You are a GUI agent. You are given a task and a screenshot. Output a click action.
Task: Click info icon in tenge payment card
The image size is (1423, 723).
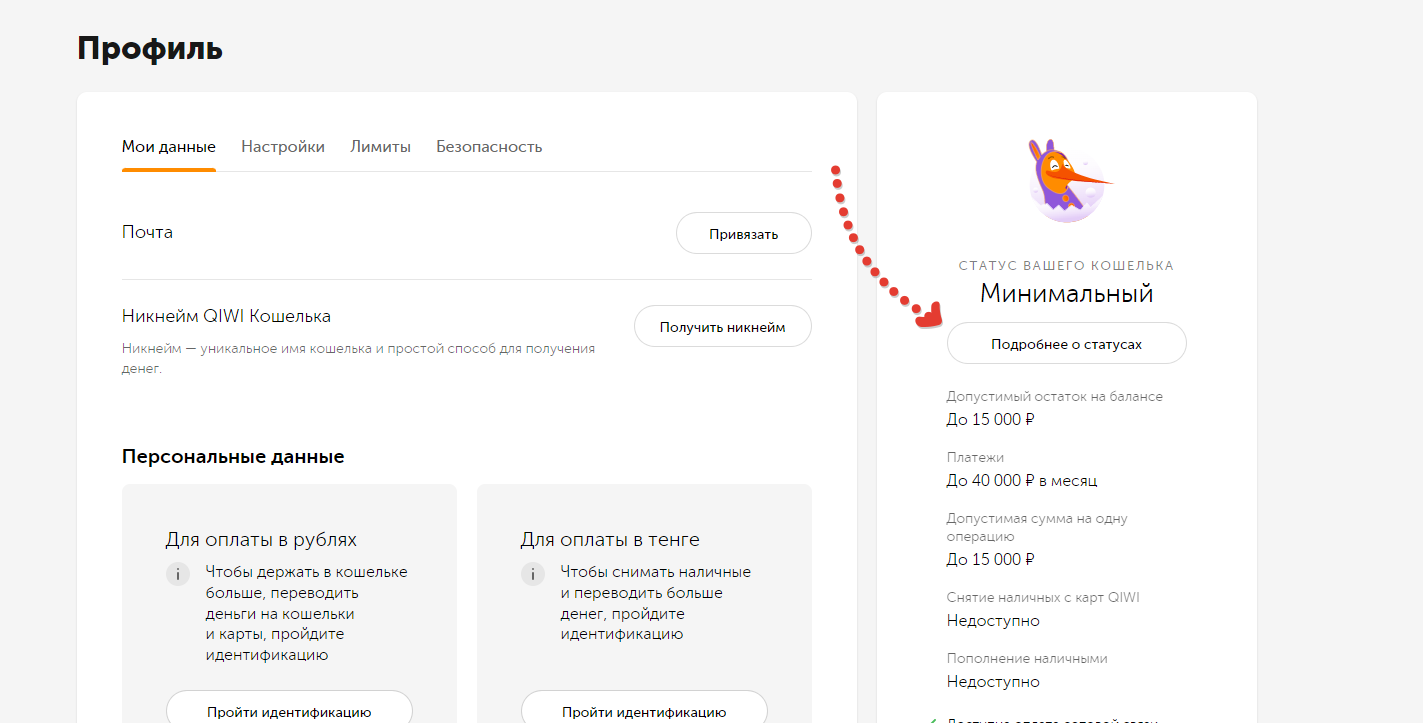(533, 574)
